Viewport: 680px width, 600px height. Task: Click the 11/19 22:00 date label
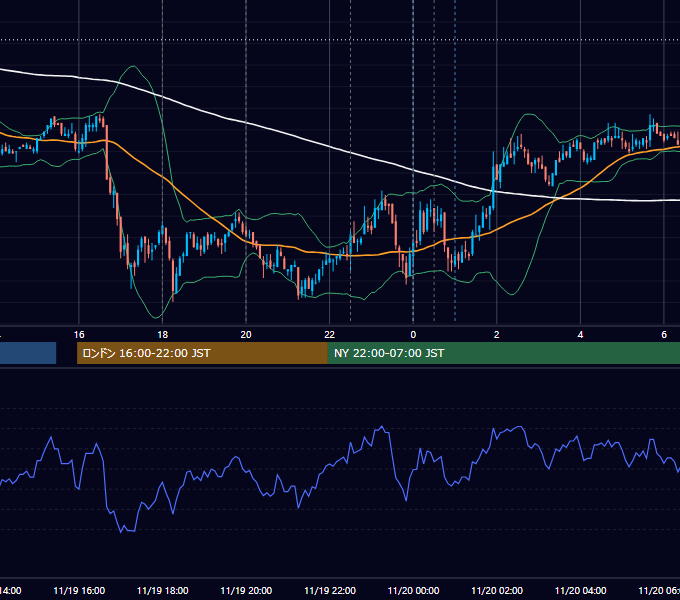[x=330, y=591]
